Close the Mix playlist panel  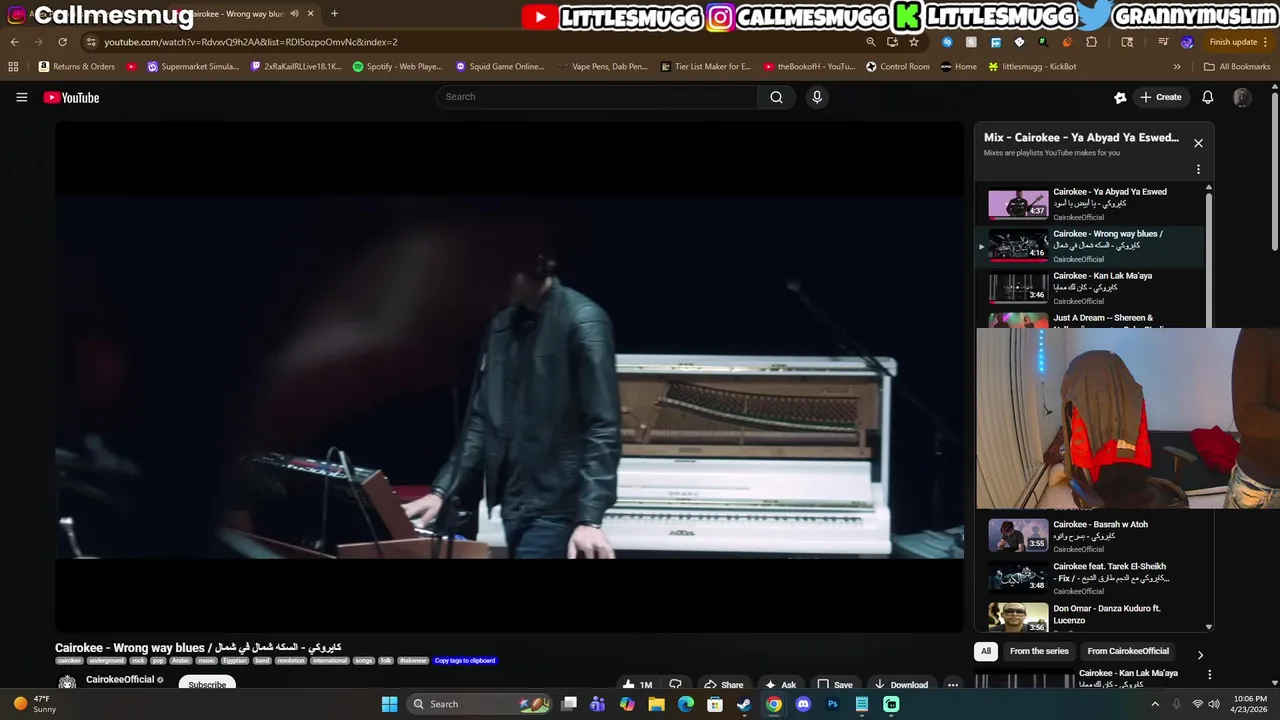pyautogui.click(x=1198, y=143)
